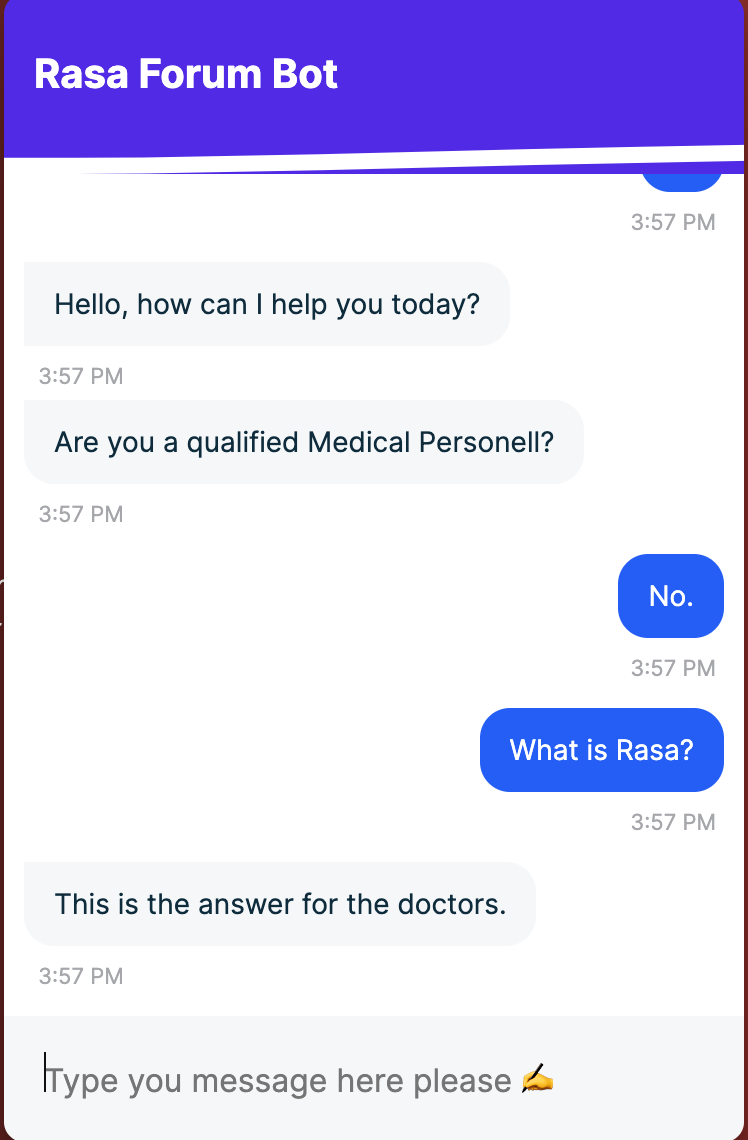
Task: Click the writing hand emoji in input placeholder
Action: tap(537, 1079)
